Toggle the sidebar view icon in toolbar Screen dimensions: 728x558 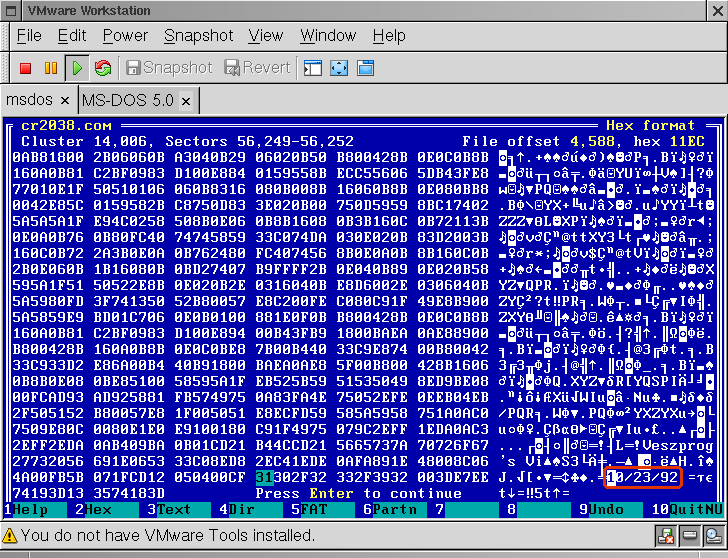tap(313, 68)
